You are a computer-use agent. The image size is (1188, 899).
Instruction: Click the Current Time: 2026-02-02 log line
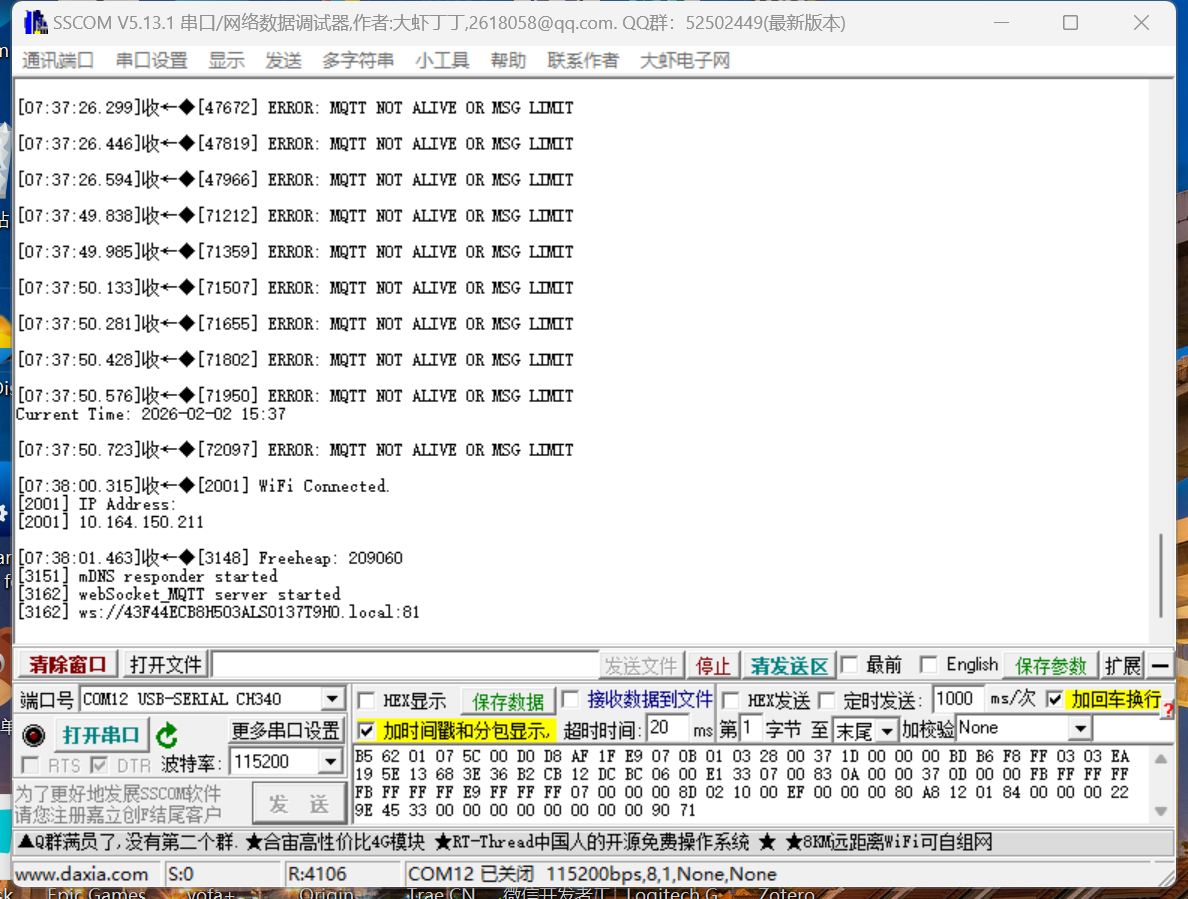pos(151,414)
